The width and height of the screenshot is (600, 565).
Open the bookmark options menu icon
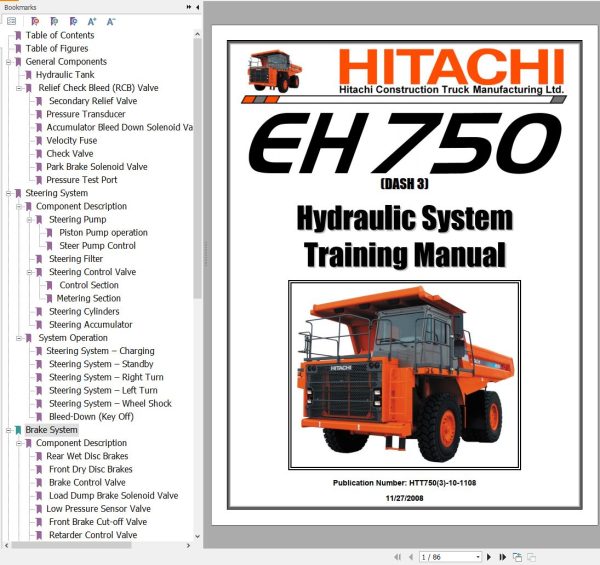11,21
